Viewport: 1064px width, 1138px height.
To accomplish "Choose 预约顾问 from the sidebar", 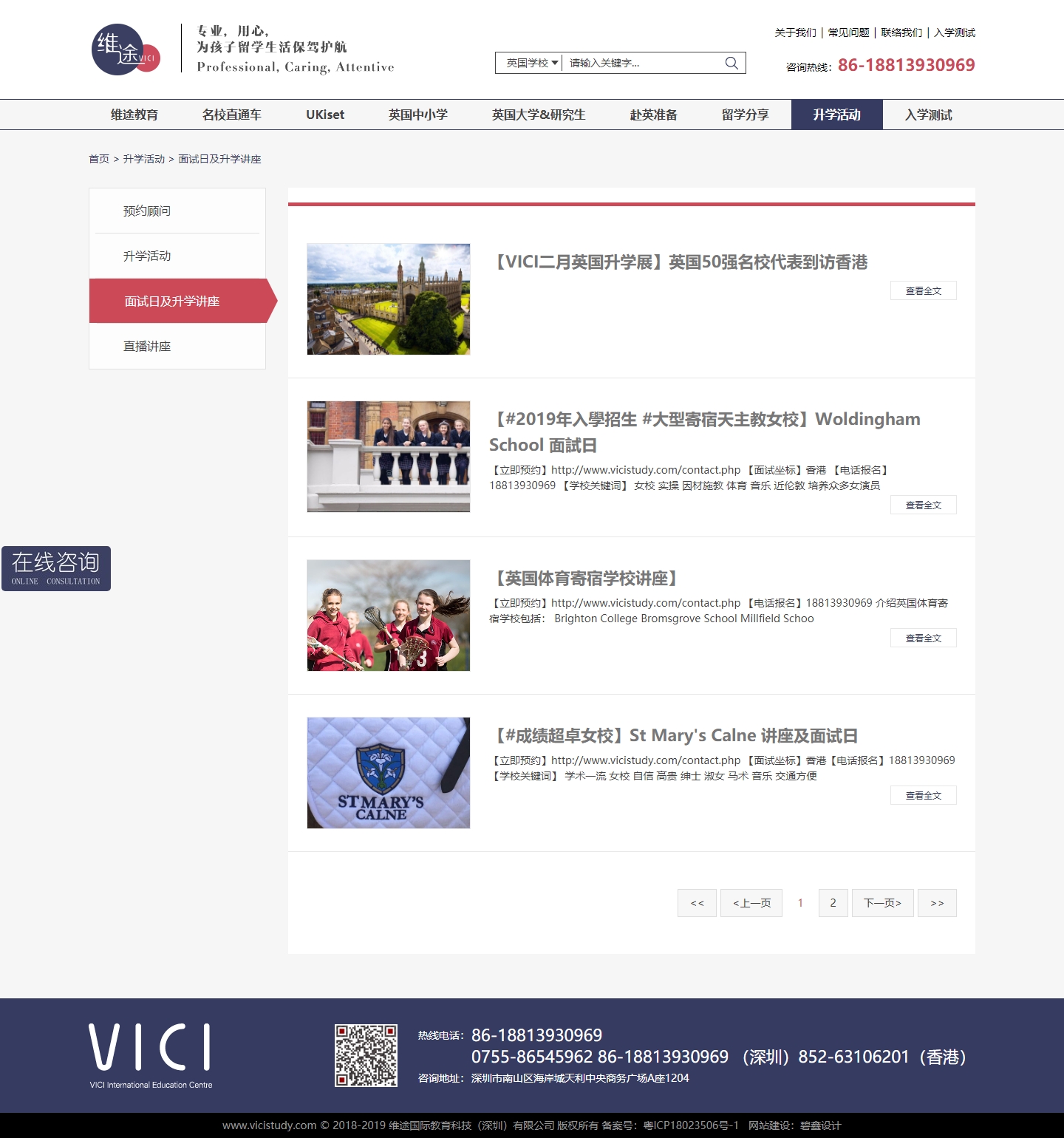I will click(147, 211).
